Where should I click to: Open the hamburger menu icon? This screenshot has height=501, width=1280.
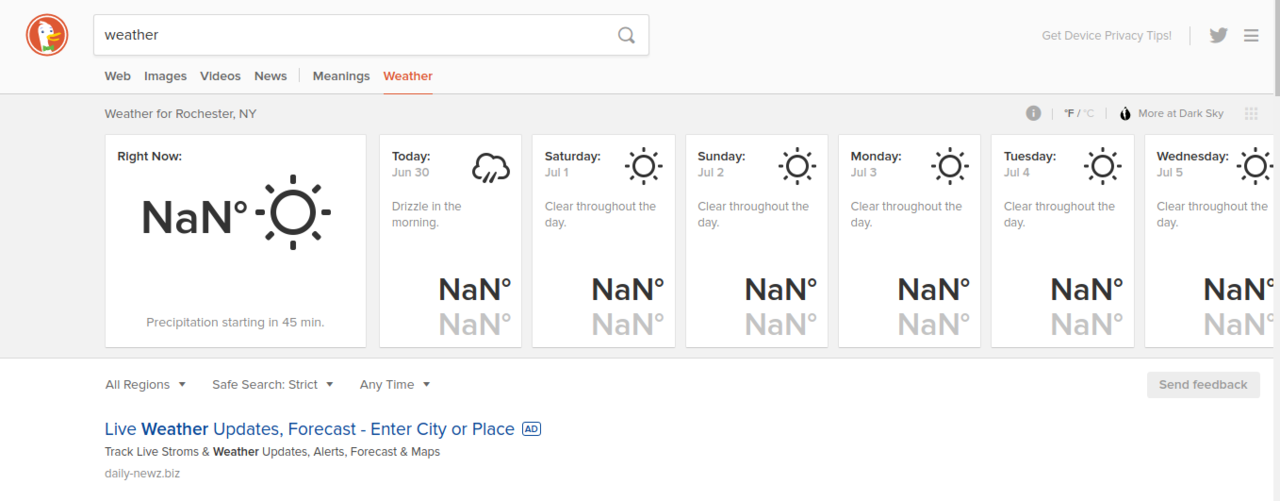pyautogui.click(x=1251, y=35)
